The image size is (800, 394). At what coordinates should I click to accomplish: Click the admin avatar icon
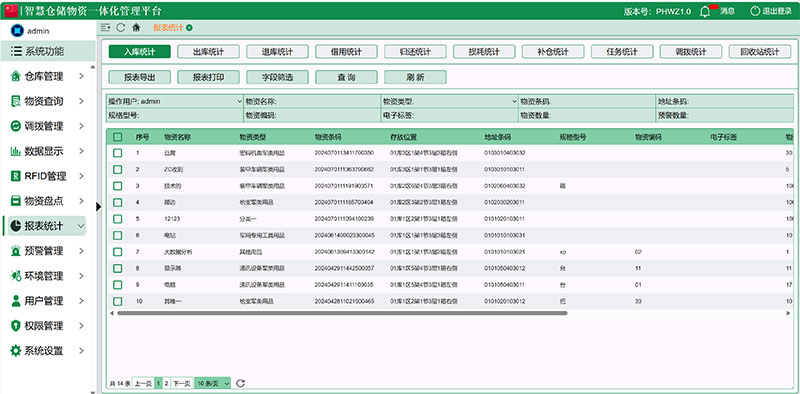(17, 31)
